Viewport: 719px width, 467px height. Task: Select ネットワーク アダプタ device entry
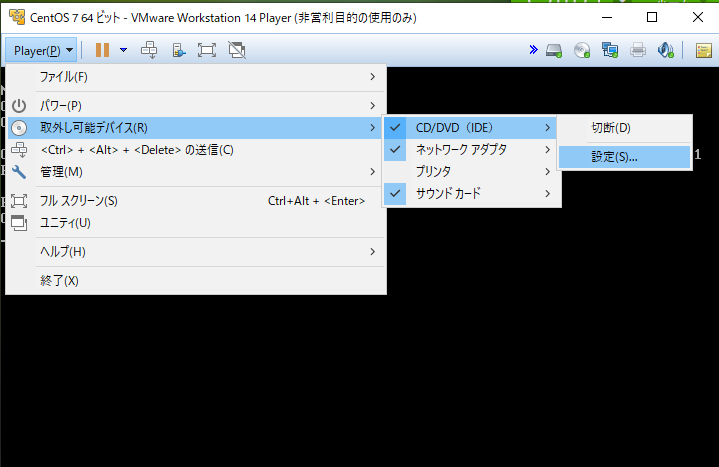pyautogui.click(x=472, y=150)
